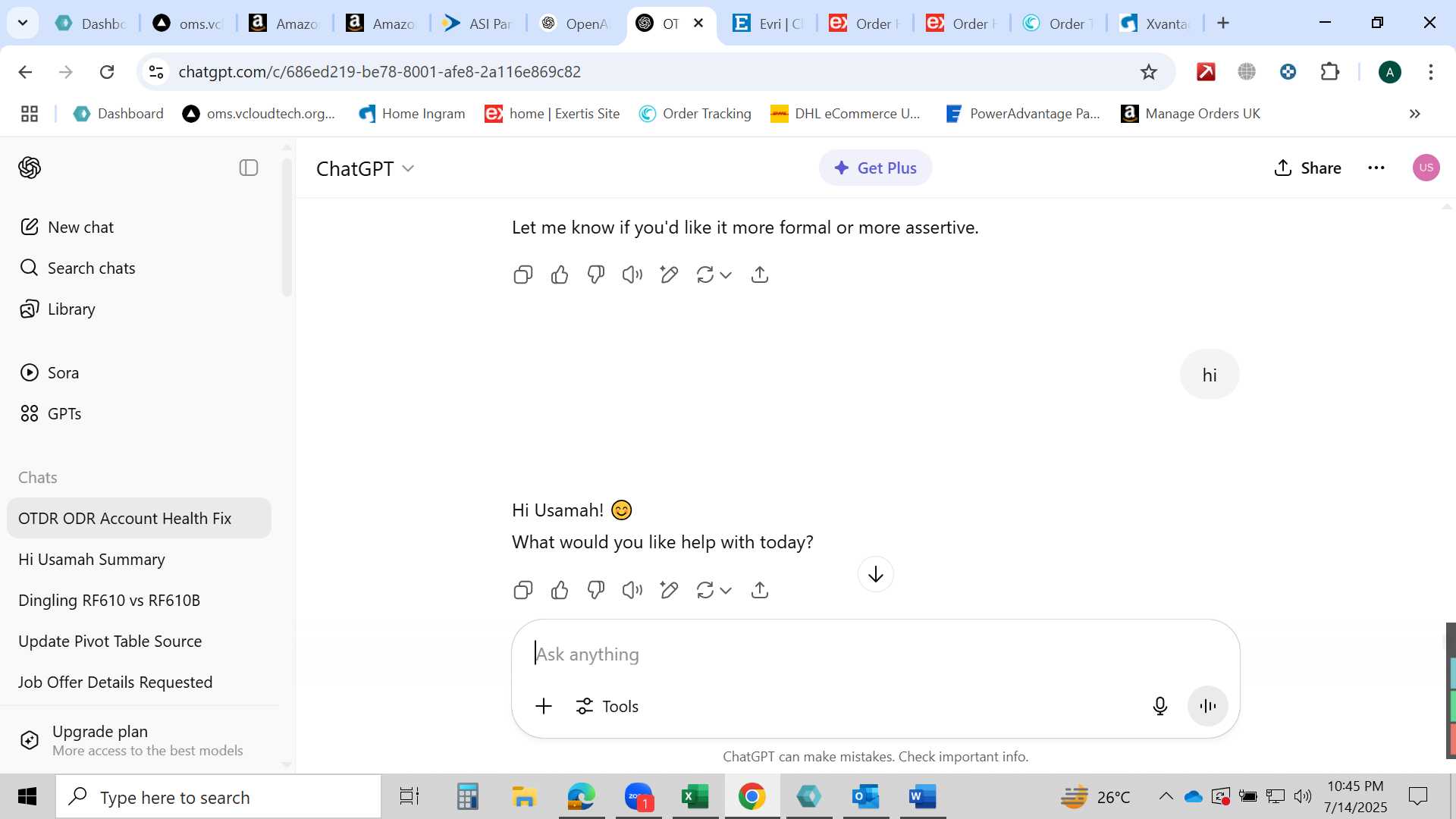Open the Dingling RF610 vs RF610B chat
The width and height of the screenshot is (1456, 819).
139,600
